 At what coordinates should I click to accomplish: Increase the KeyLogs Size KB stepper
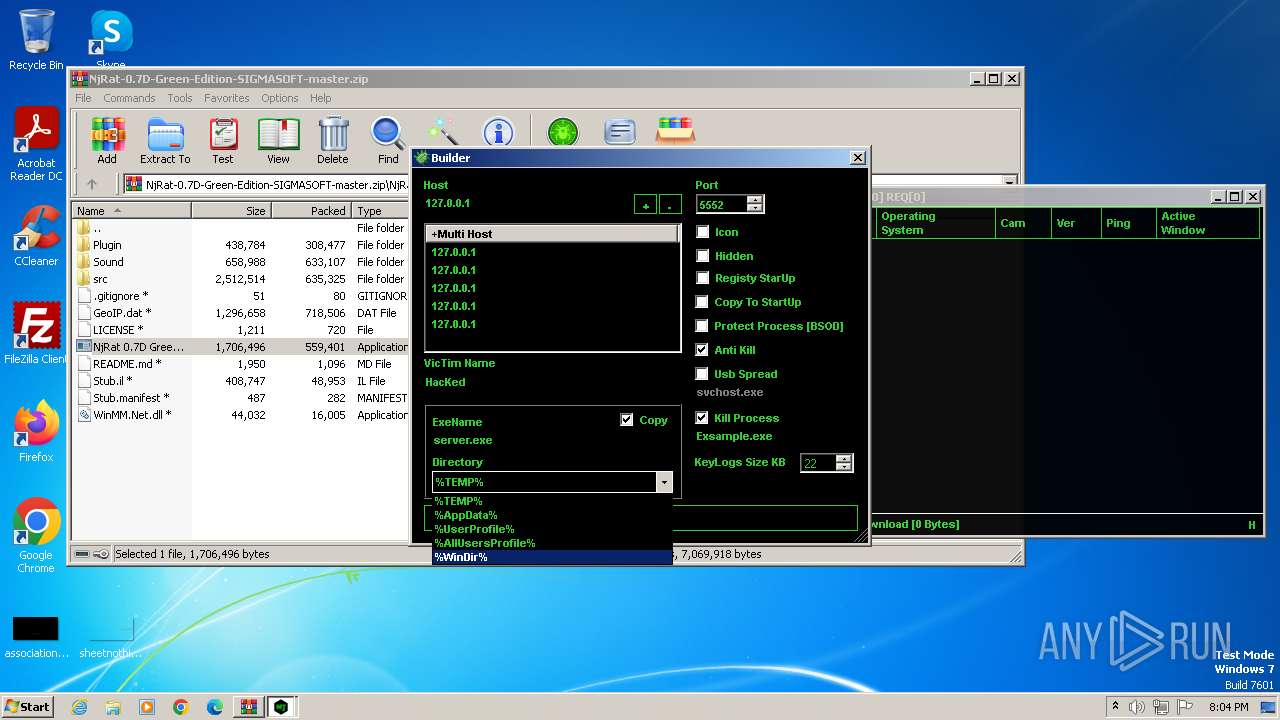[844, 459]
